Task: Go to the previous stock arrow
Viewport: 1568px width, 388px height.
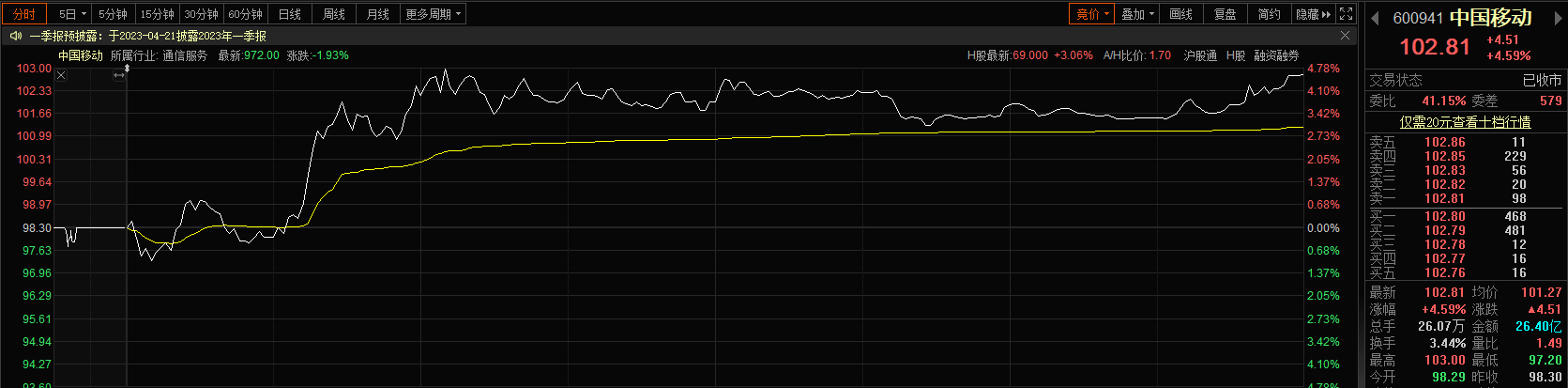Action: pos(1377,18)
